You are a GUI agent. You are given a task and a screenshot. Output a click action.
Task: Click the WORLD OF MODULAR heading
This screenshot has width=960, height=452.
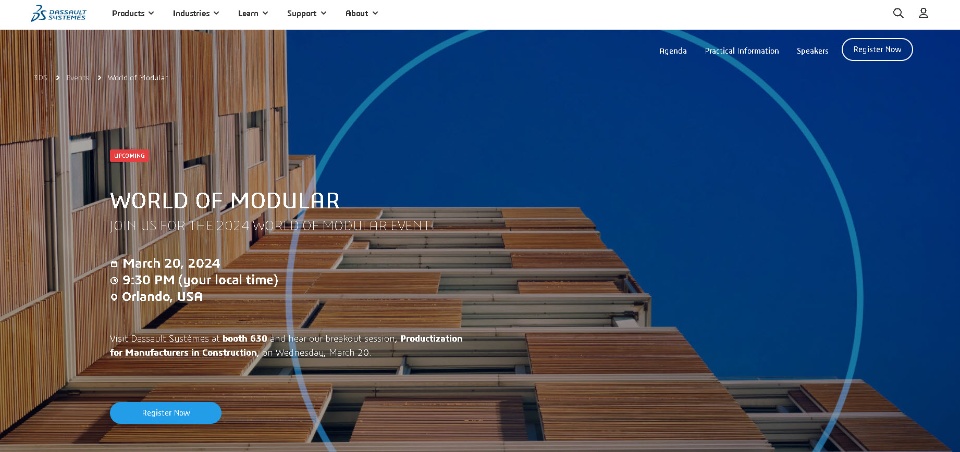pyautogui.click(x=225, y=200)
